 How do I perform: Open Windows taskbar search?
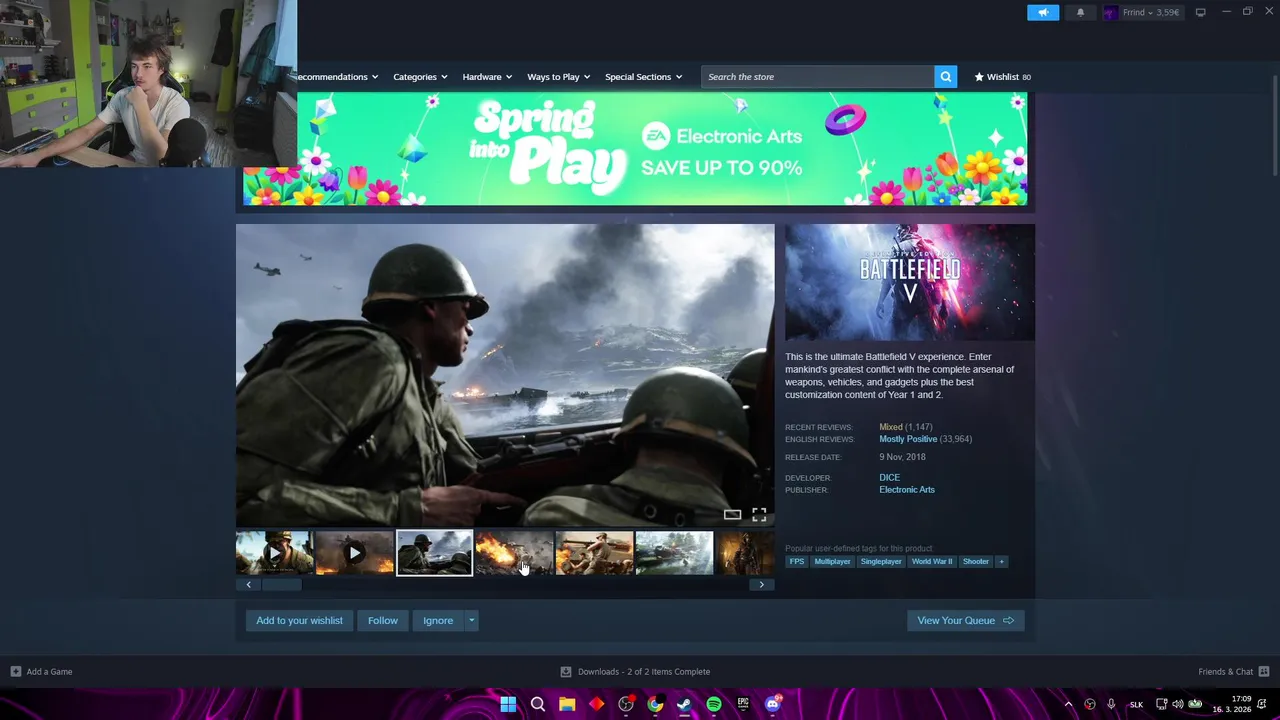[537, 704]
